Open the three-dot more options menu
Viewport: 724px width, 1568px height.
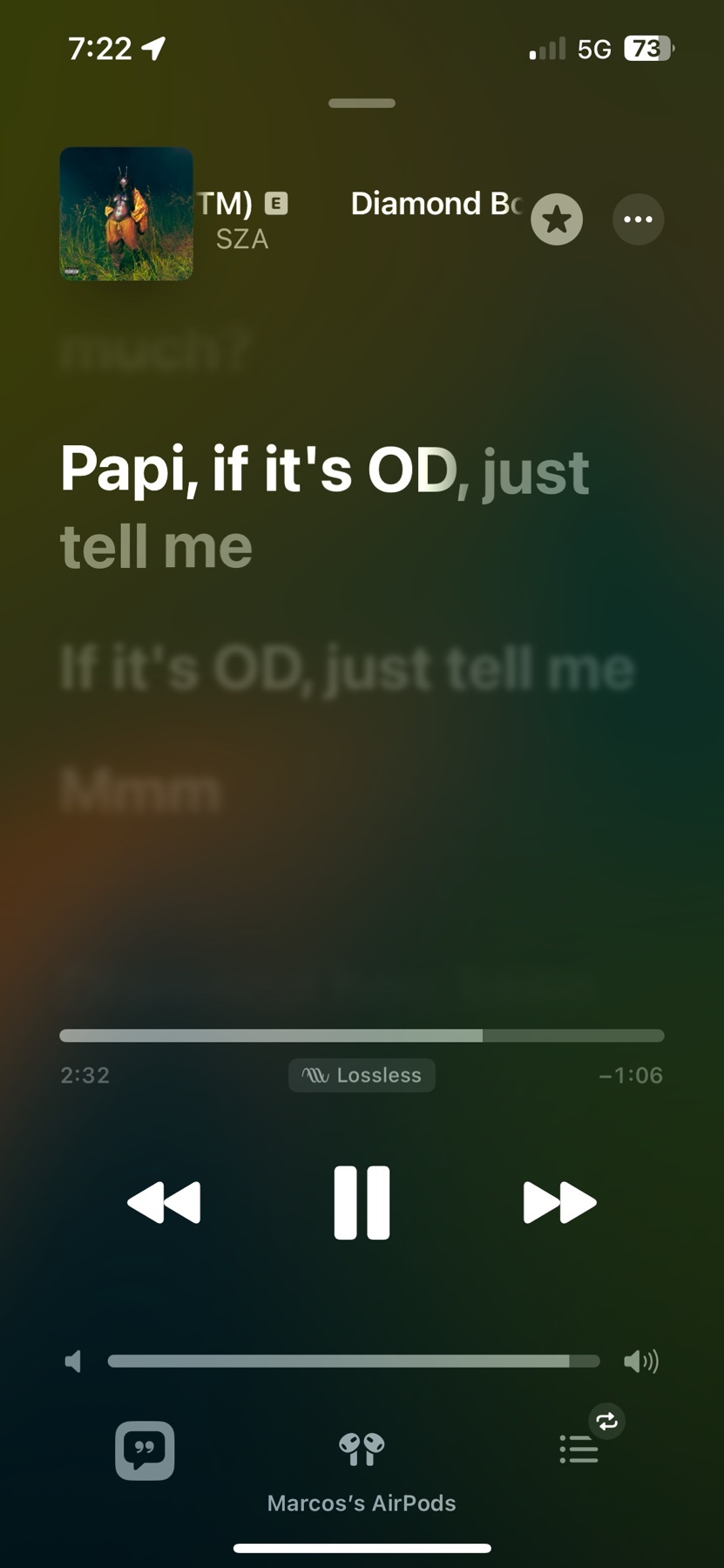639,220
